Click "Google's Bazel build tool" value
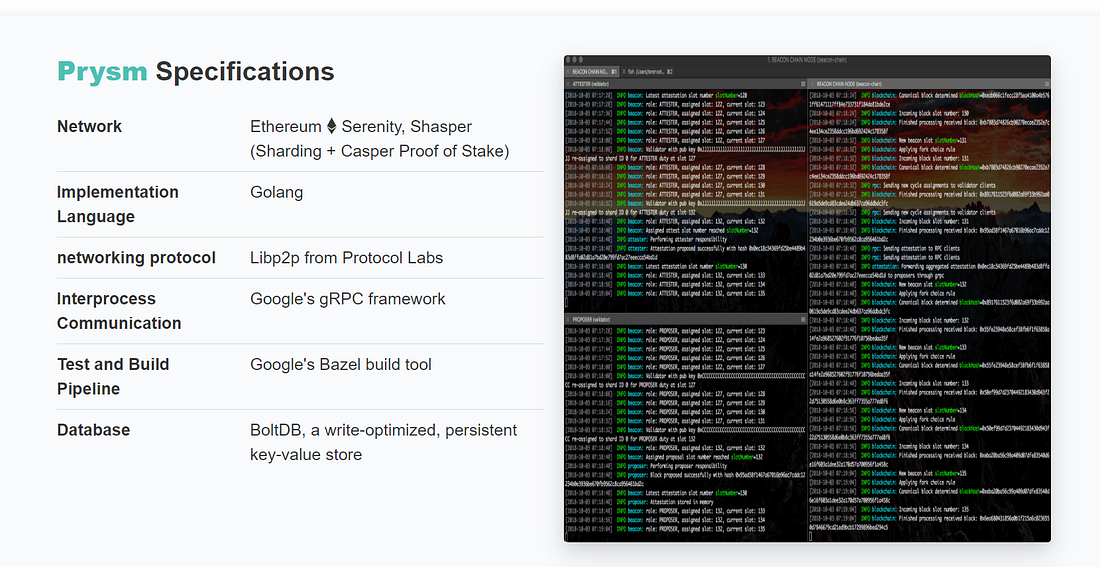 [x=341, y=364]
